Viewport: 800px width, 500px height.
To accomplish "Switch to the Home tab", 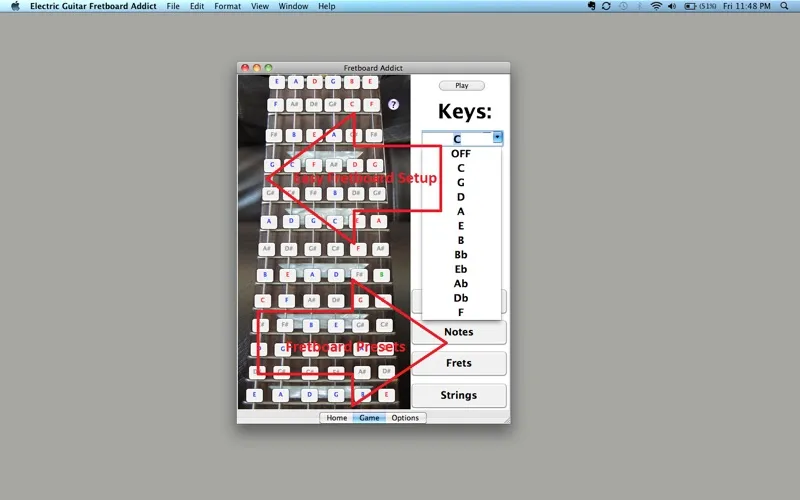I will 337,417.
